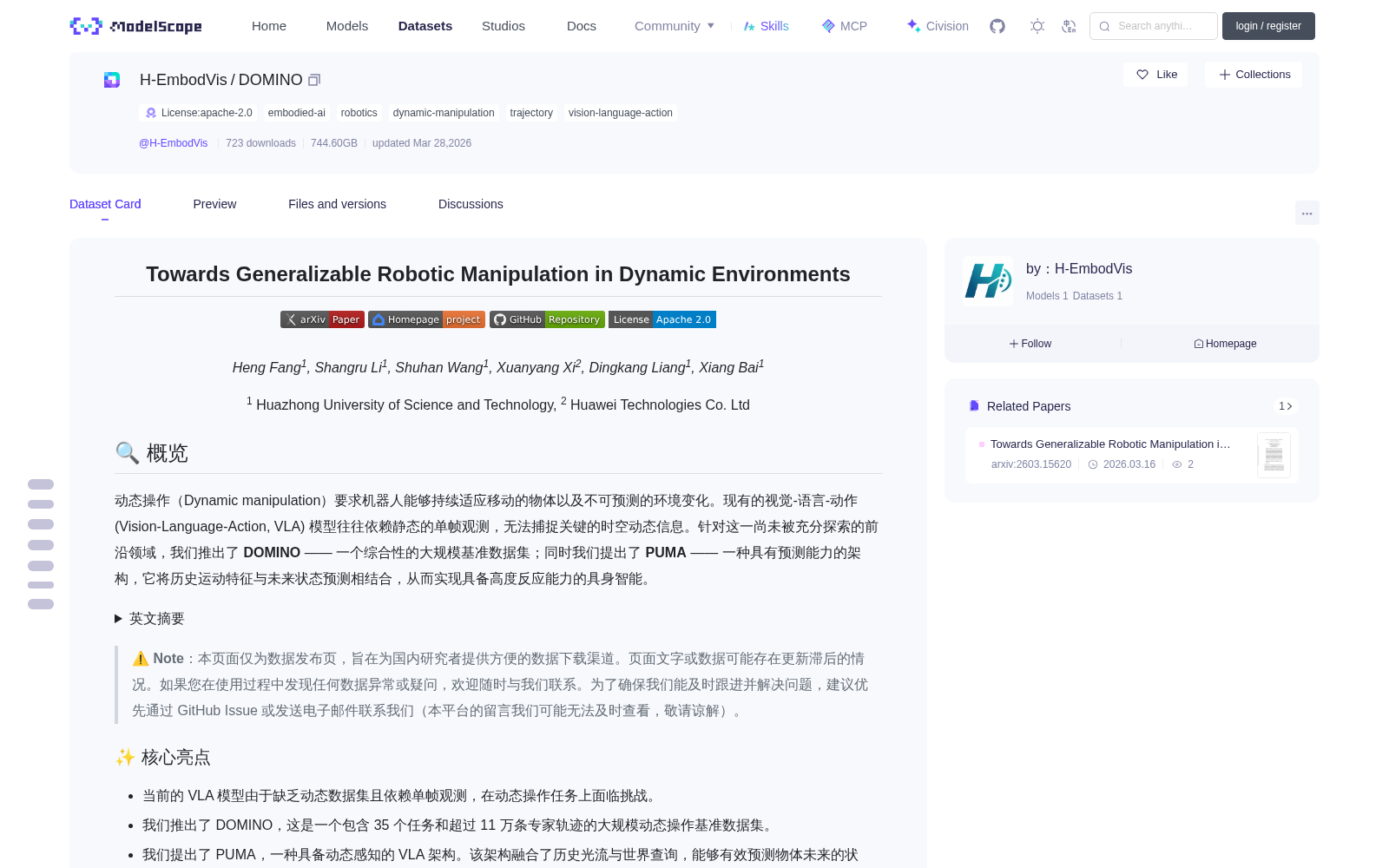Screen dimensions: 1389x868
Task: Switch to the Discussions tab
Action: (471, 204)
